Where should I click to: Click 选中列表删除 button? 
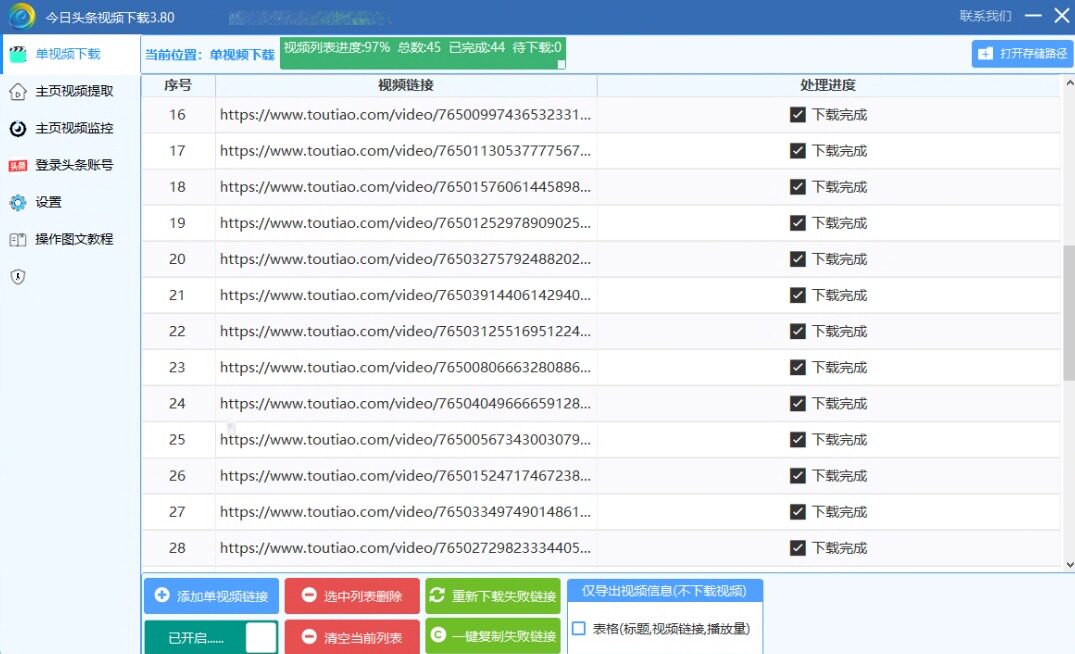(352, 596)
